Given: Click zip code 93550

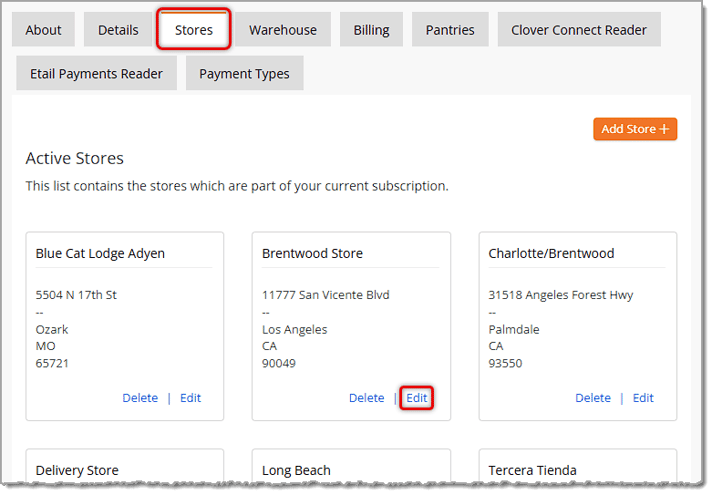Looking at the screenshot, I should (x=505, y=363).
